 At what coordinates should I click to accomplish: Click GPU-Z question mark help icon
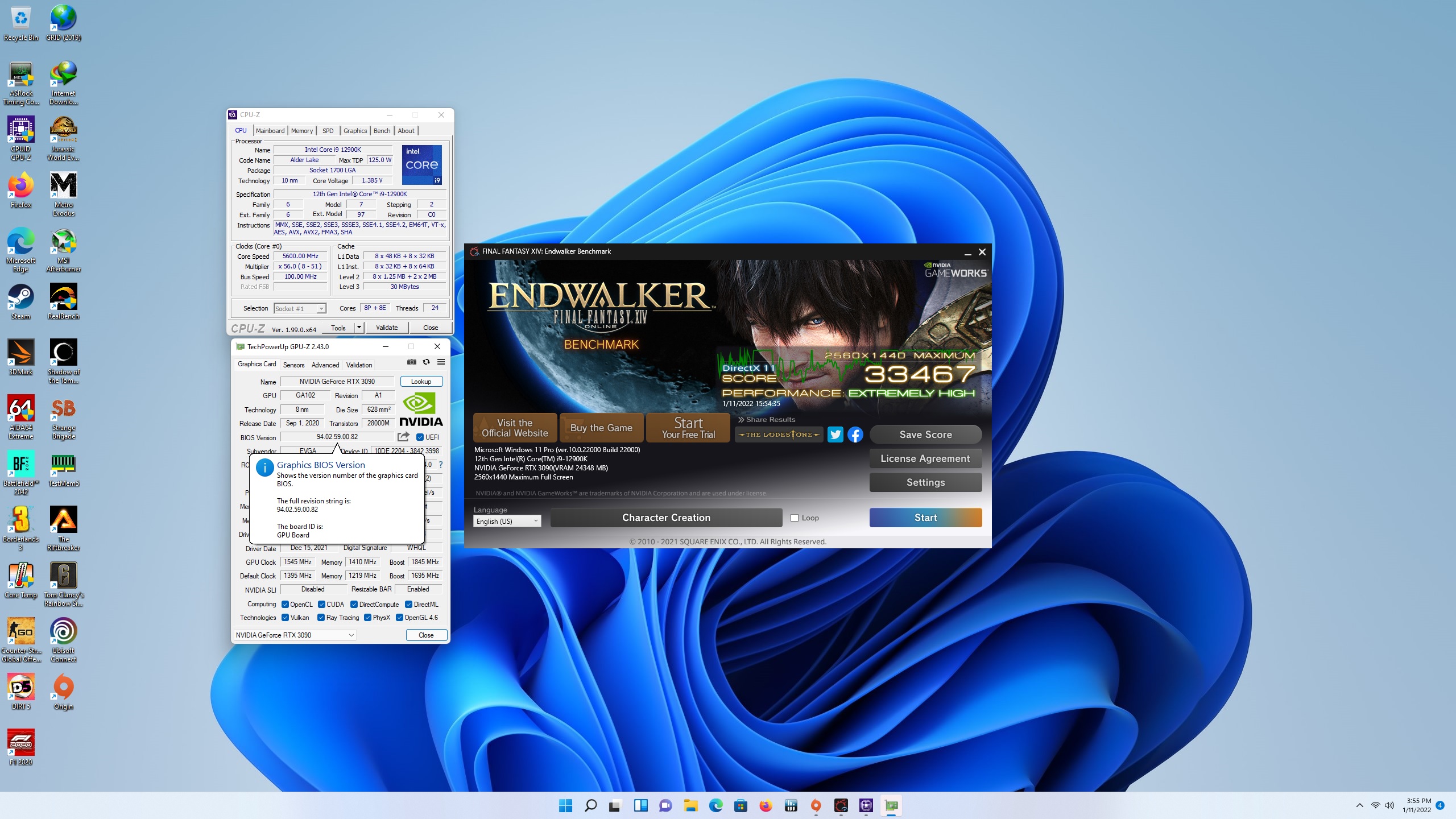(441, 465)
